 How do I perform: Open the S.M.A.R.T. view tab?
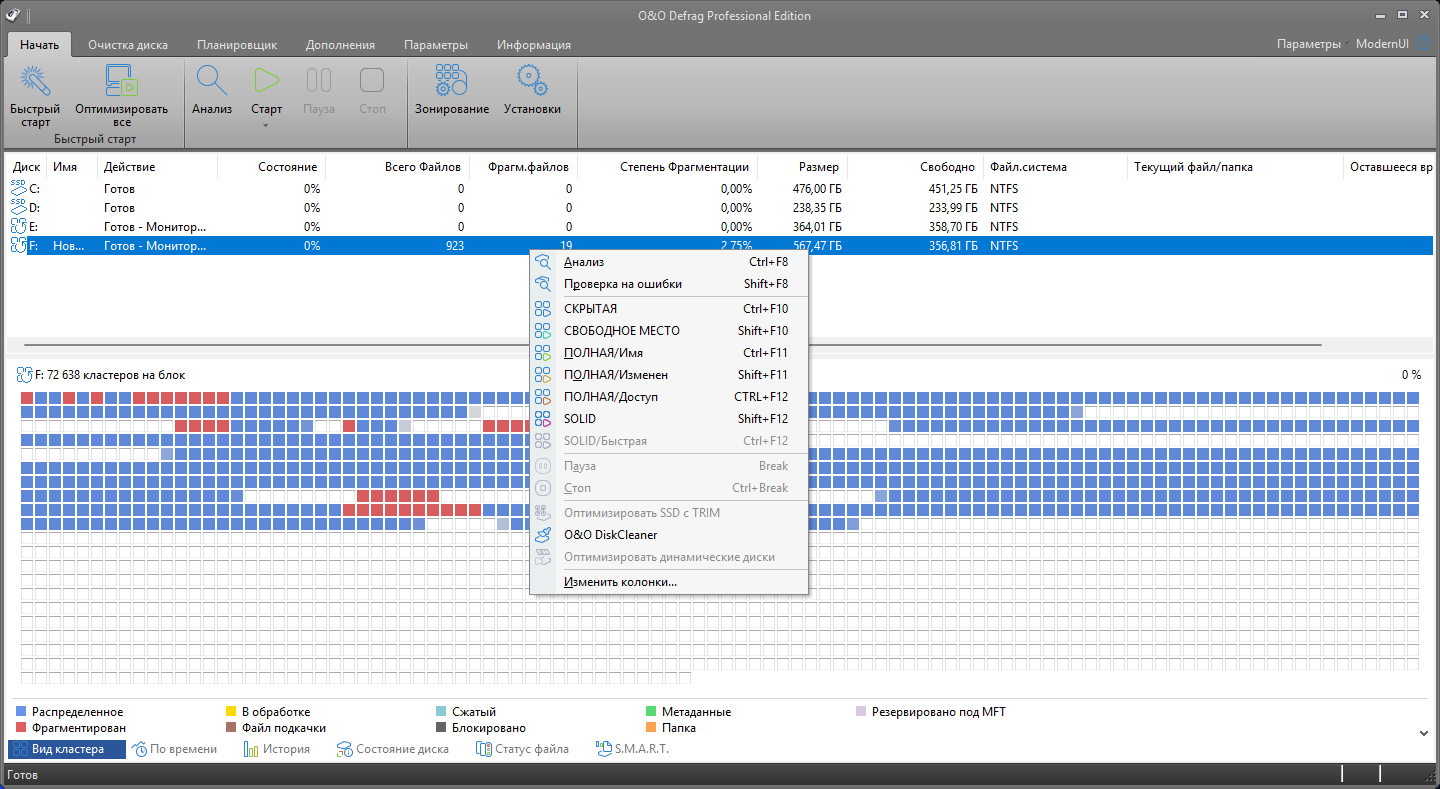coord(632,749)
